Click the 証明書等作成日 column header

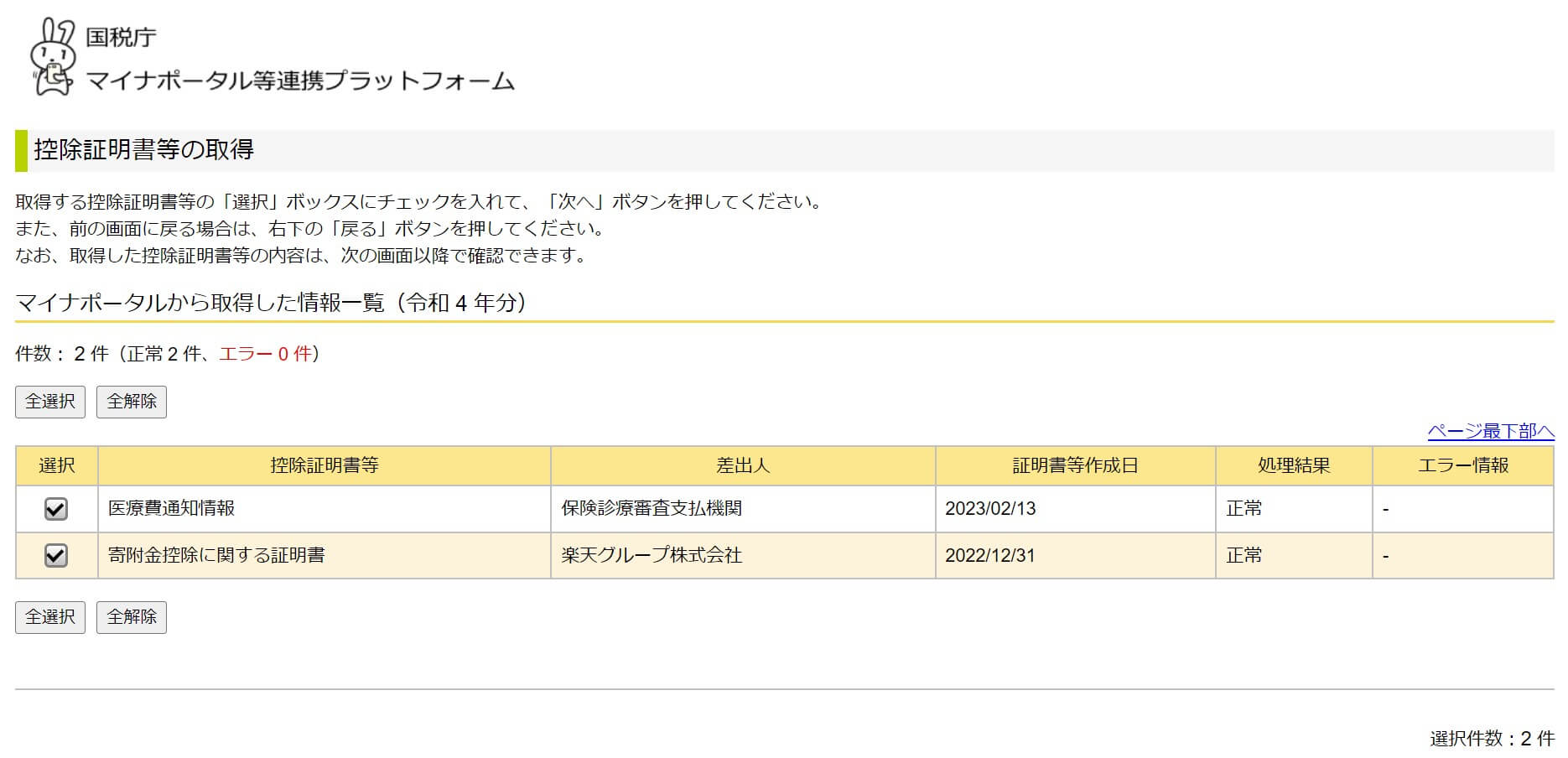1076,465
